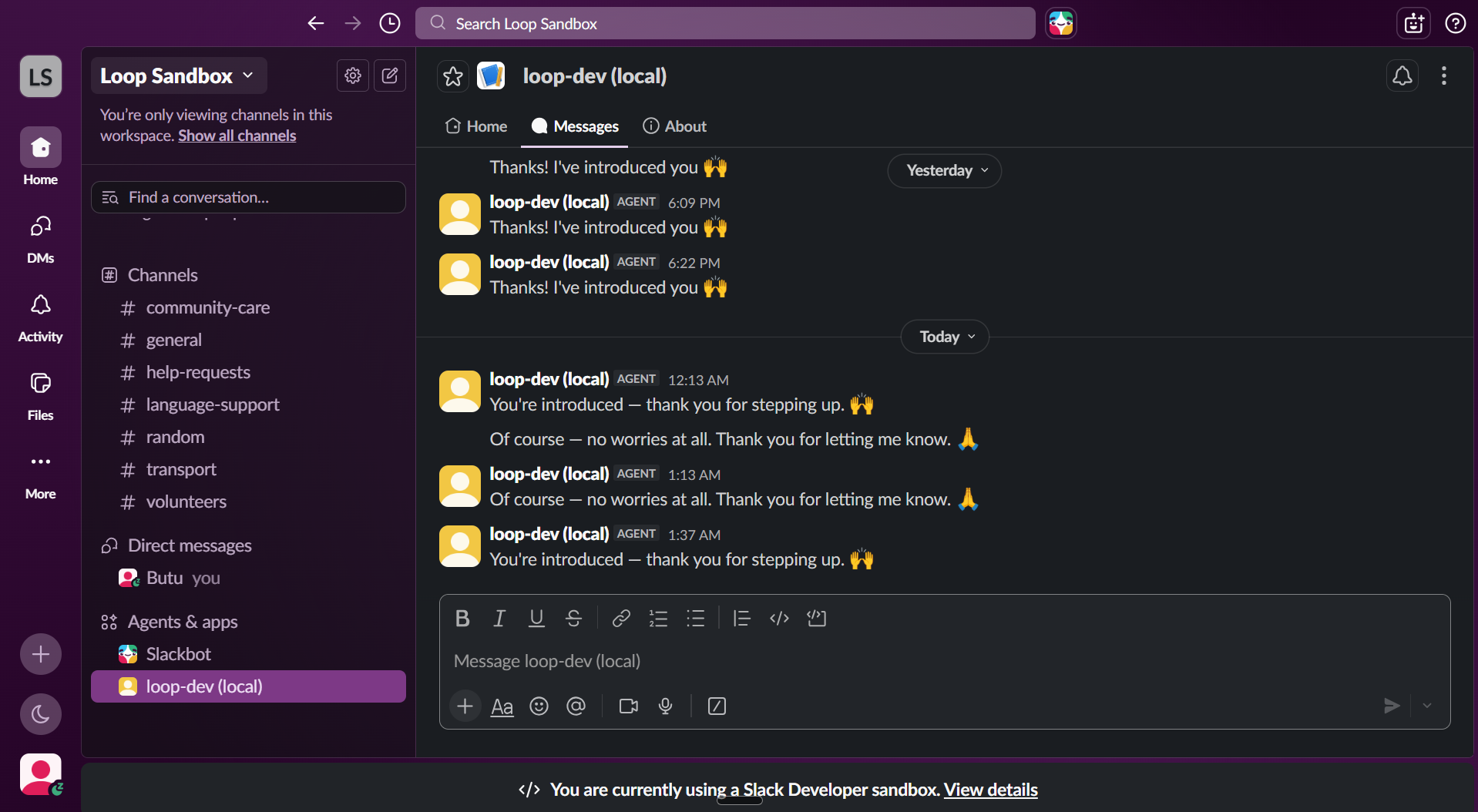Open the #language-support channel
The height and width of the screenshot is (812, 1478).
pyautogui.click(x=248, y=404)
